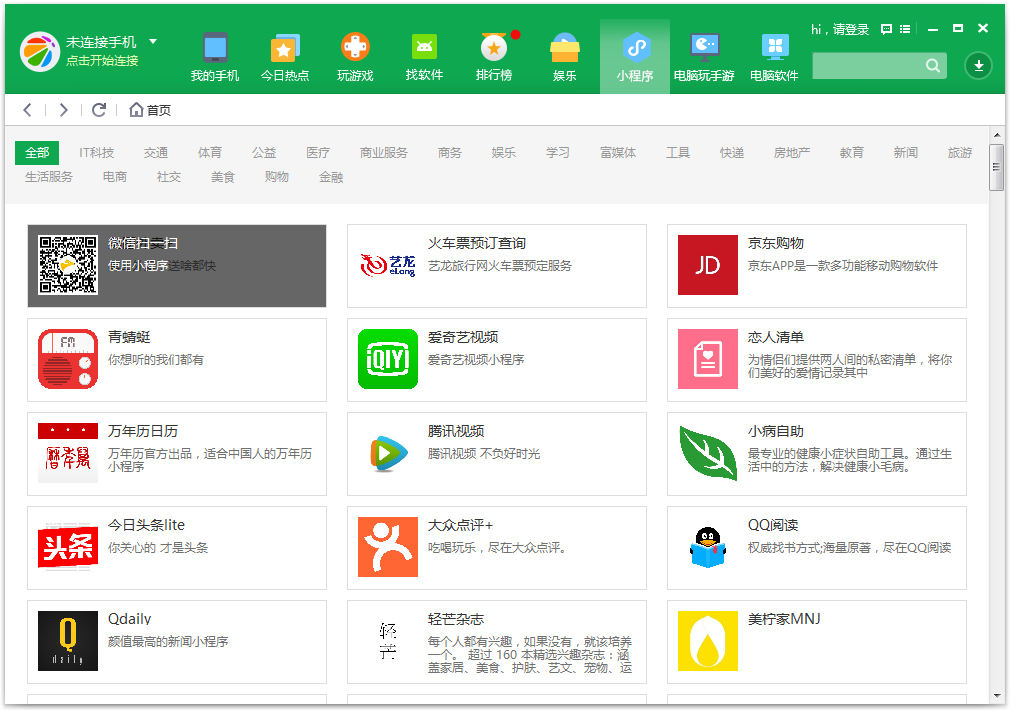Image resolution: width=1010 pixels, height=710 pixels.
Task: Go to 首页 home page
Action: coord(151,110)
